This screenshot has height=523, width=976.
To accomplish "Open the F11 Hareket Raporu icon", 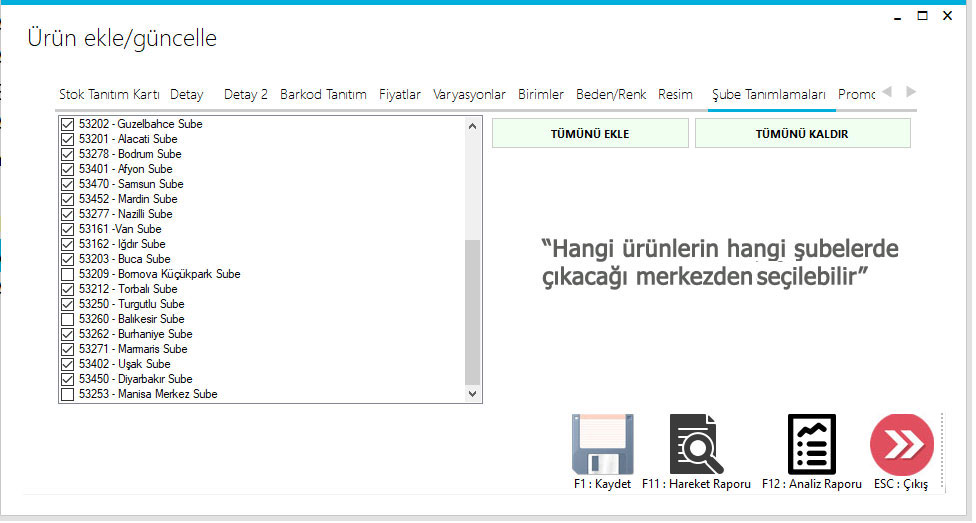I will click(696, 445).
